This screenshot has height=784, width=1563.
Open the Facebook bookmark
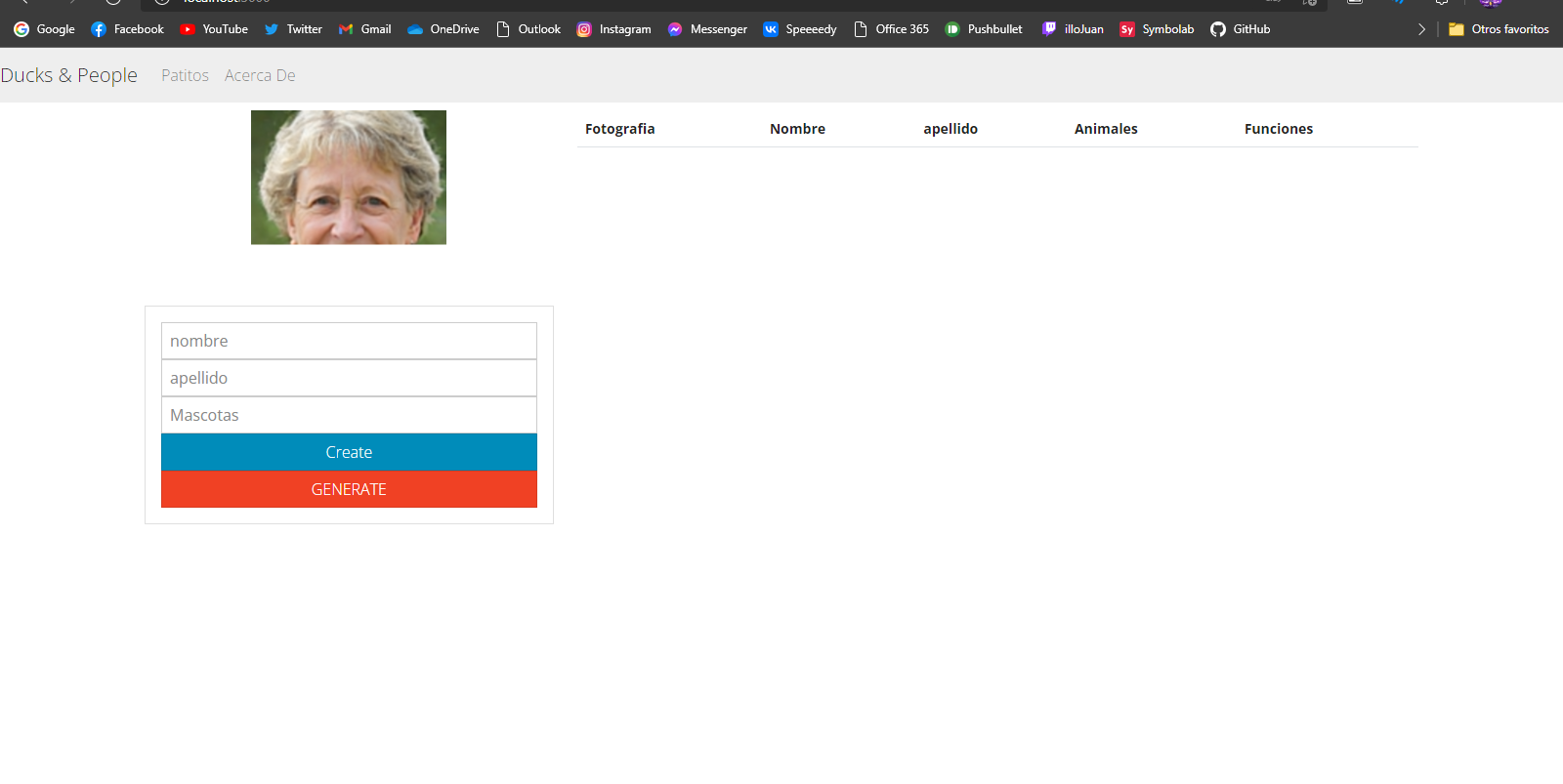127,29
